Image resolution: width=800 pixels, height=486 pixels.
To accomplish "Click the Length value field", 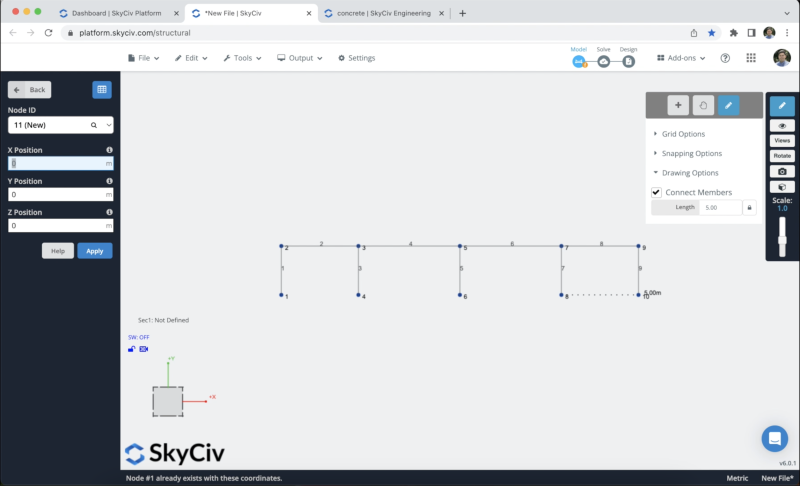I will (x=720, y=208).
